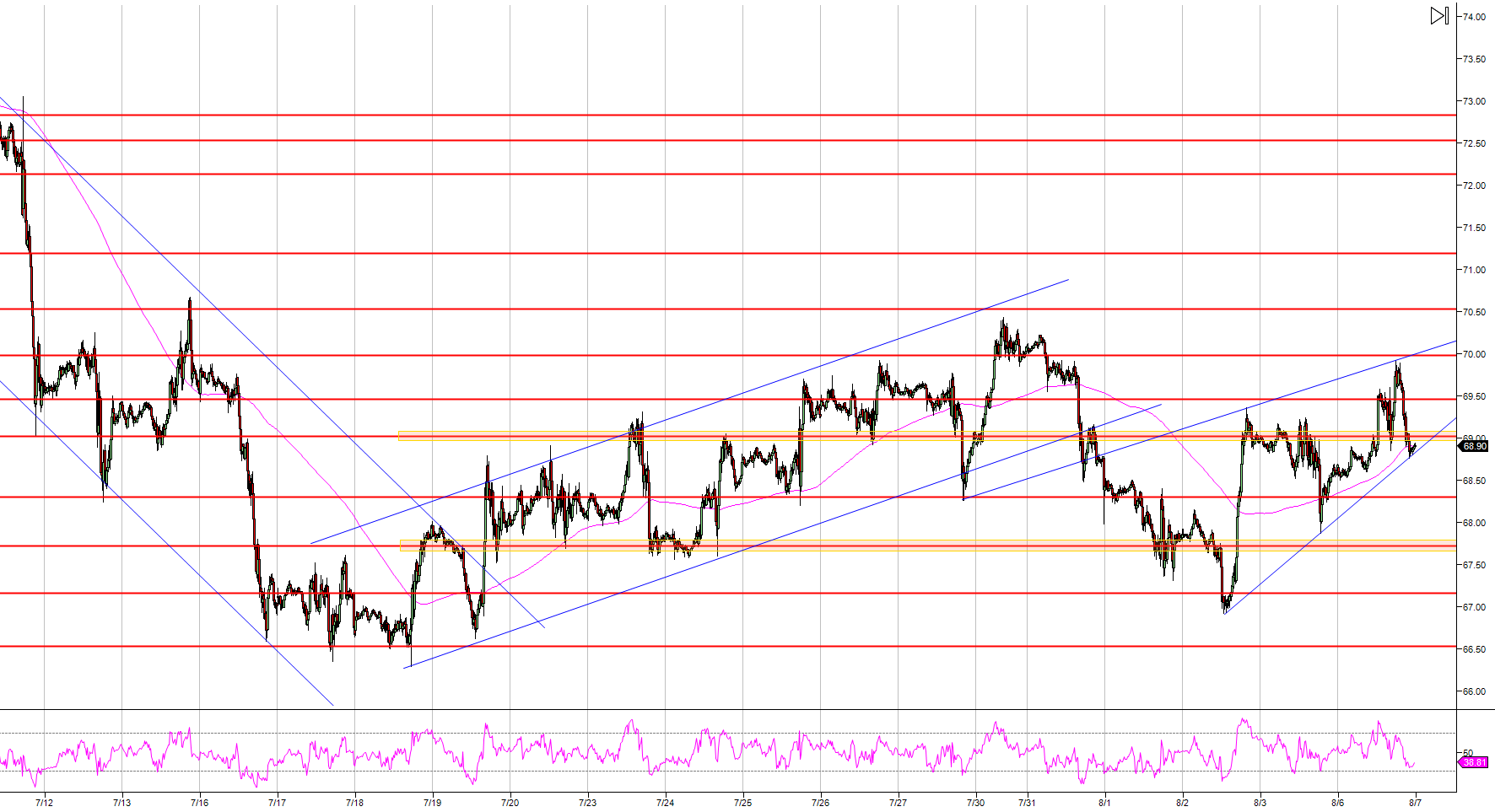Click the 66.00 price axis label
Screen dimensions: 1495x812
pos(1474,691)
